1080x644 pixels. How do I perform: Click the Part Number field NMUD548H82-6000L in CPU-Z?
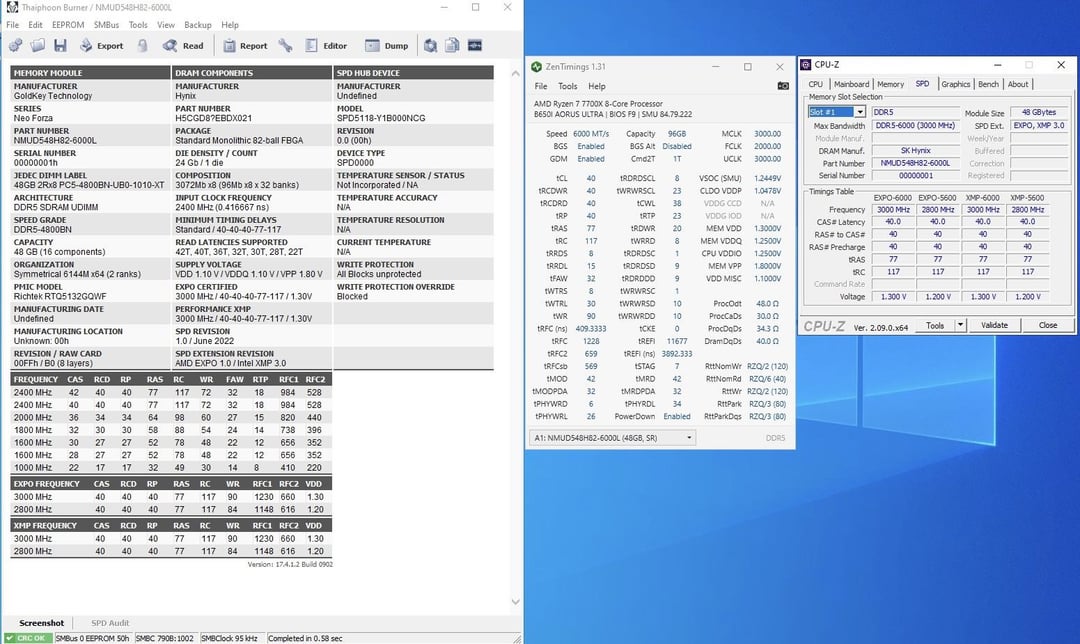[x=915, y=163]
